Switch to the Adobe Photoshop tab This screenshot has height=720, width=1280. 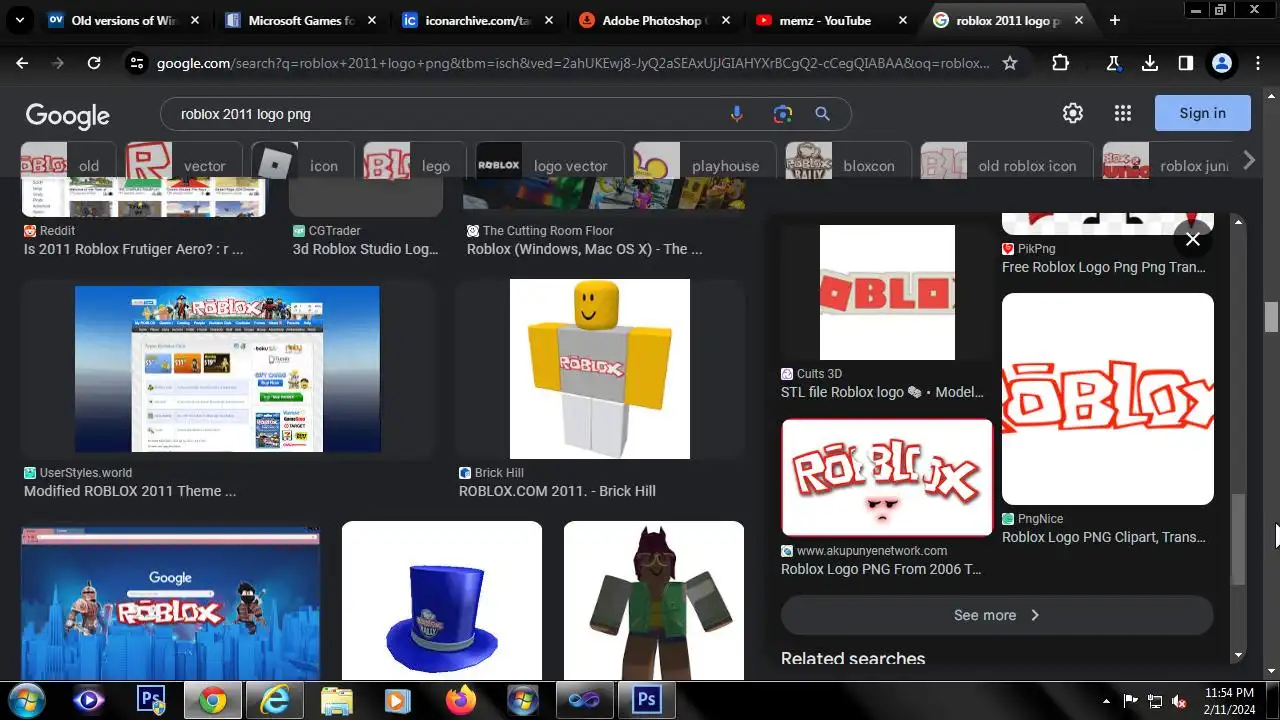click(x=653, y=20)
